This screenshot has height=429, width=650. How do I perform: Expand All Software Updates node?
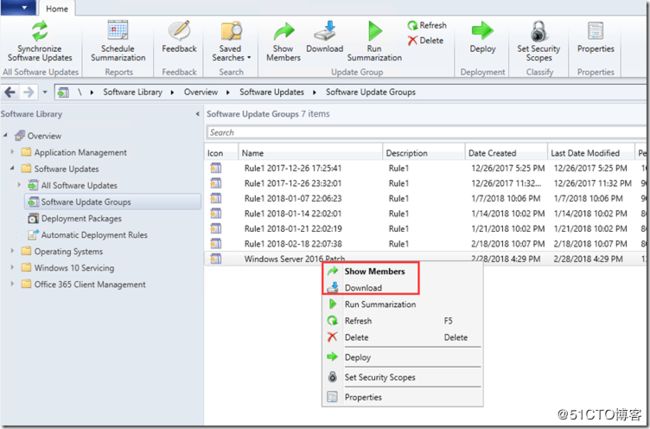click(x=19, y=185)
